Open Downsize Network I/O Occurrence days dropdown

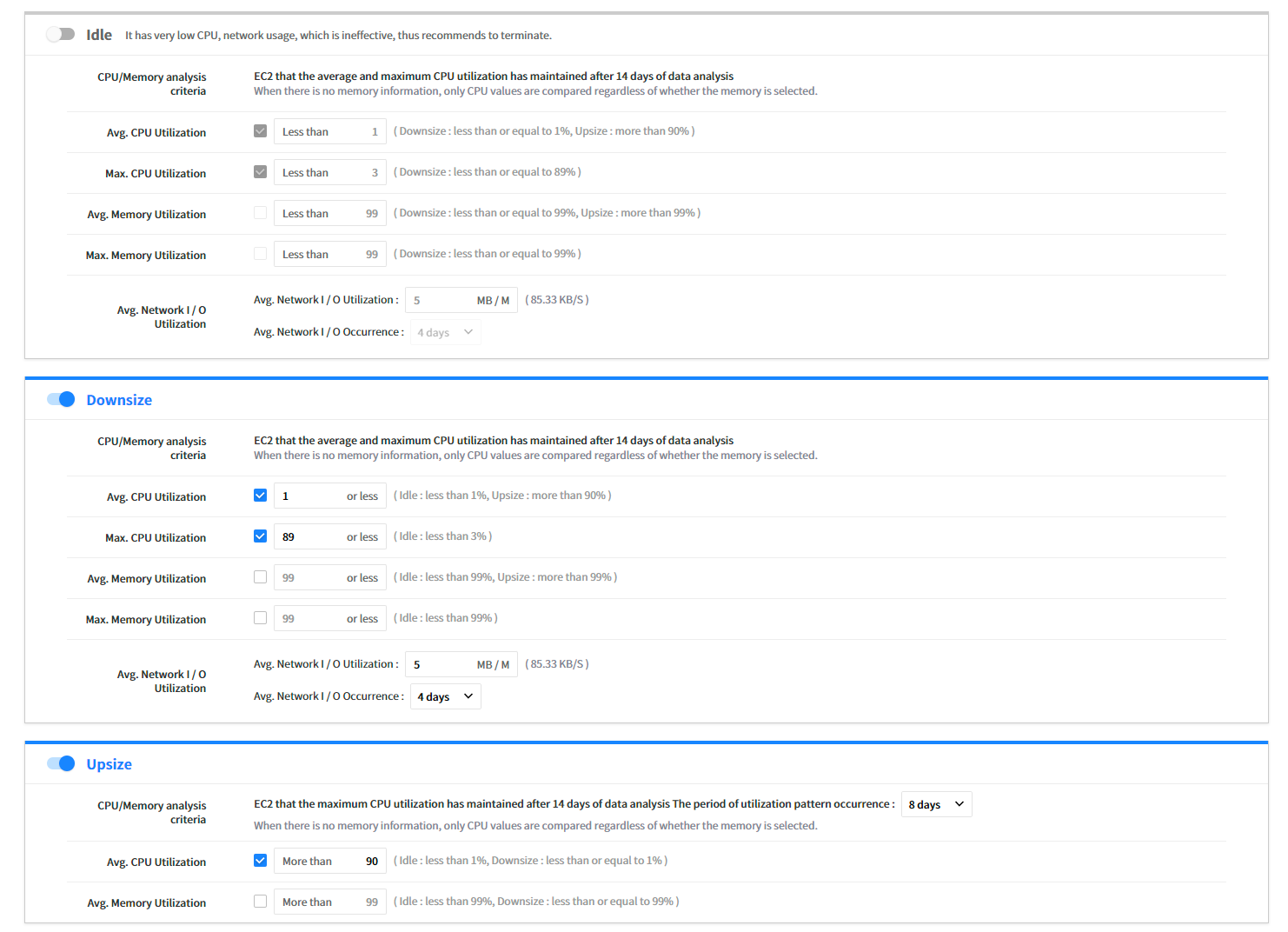pos(445,696)
